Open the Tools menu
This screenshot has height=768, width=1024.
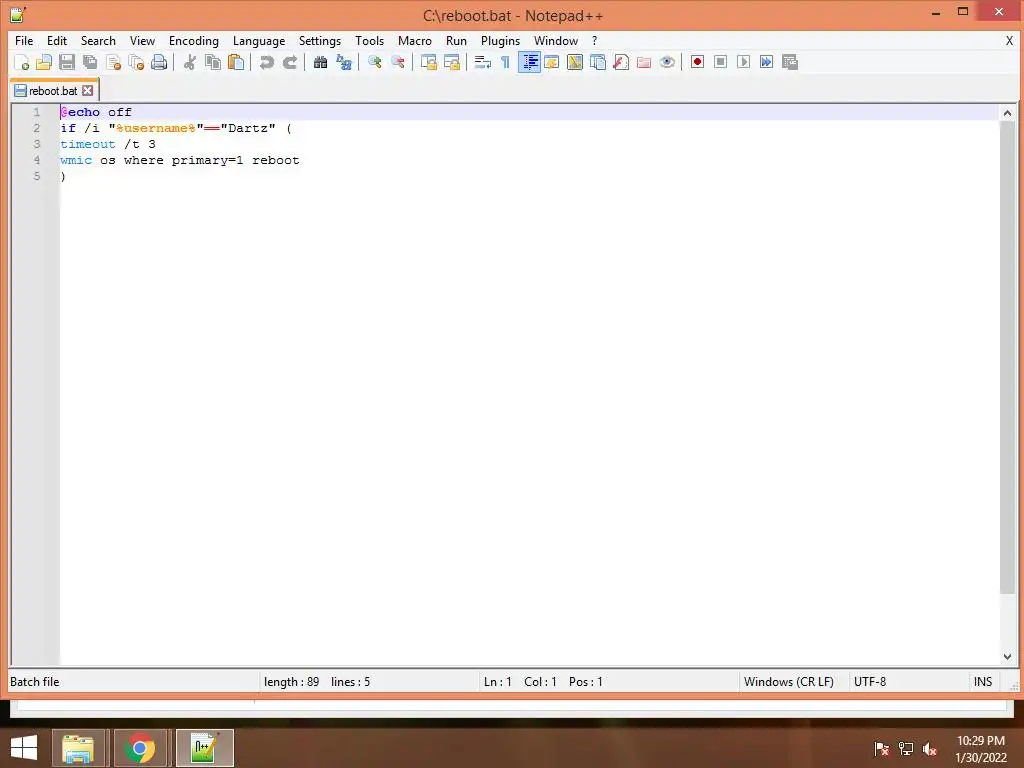pyautogui.click(x=370, y=40)
